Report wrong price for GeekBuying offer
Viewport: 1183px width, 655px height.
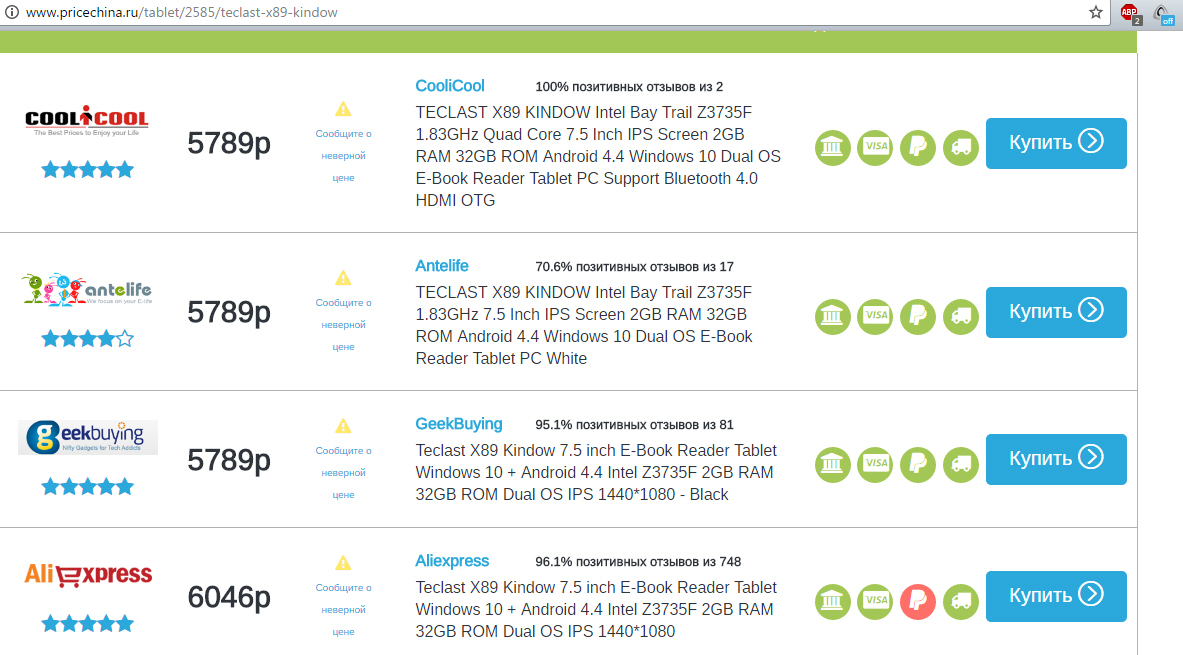(x=343, y=472)
